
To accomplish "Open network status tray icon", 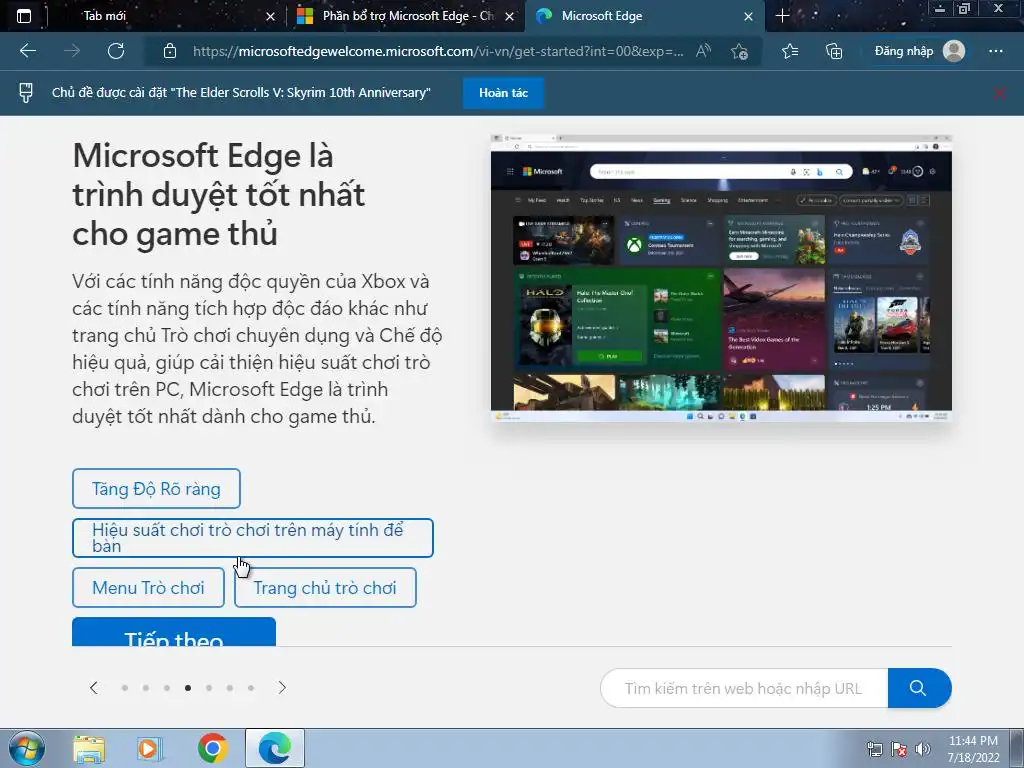I will click(874, 750).
